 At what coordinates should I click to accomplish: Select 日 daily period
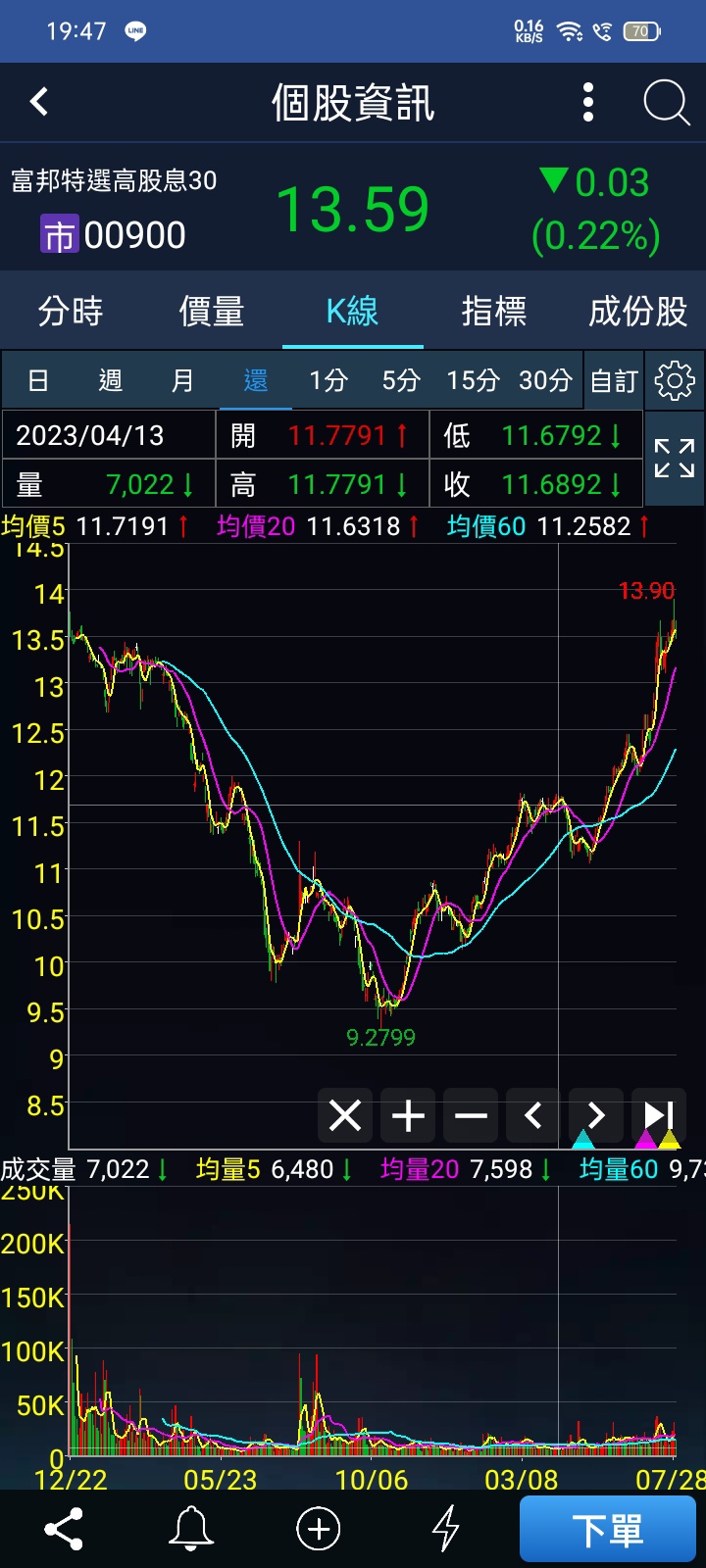(x=38, y=380)
